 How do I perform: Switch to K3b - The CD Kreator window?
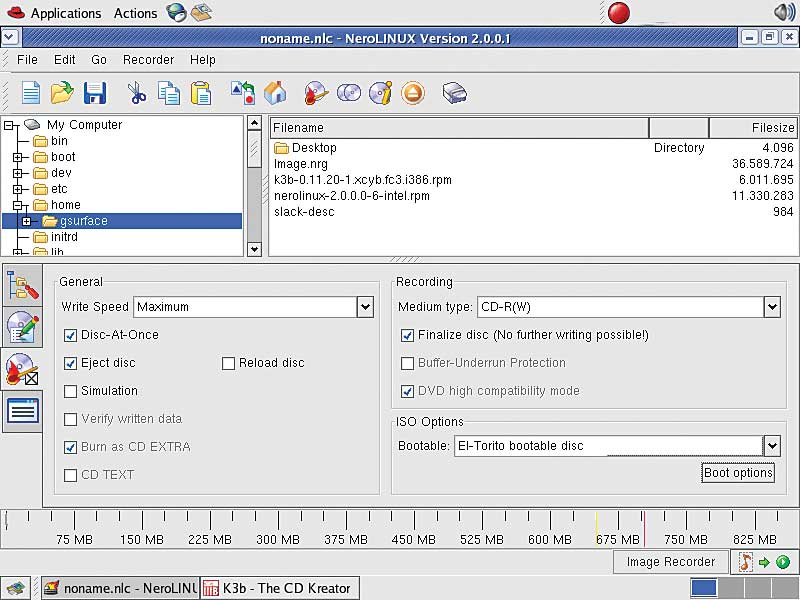tap(280, 588)
